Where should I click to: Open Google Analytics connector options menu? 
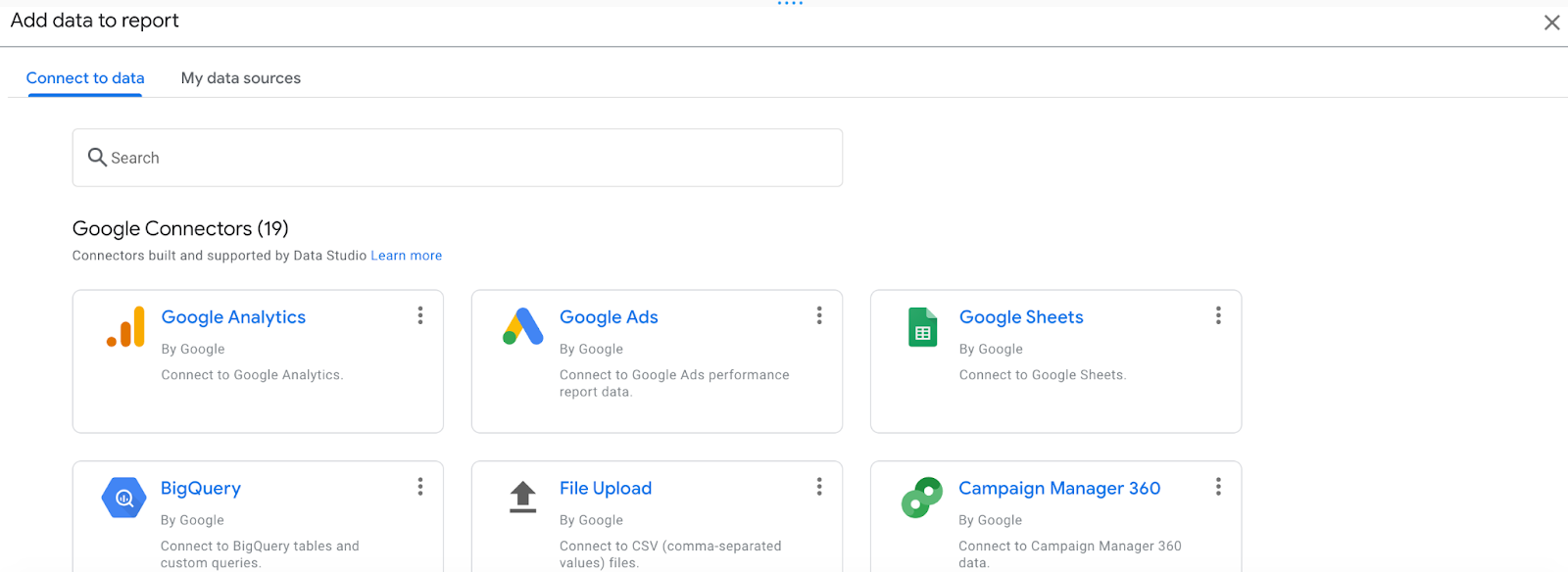[420, 315]
